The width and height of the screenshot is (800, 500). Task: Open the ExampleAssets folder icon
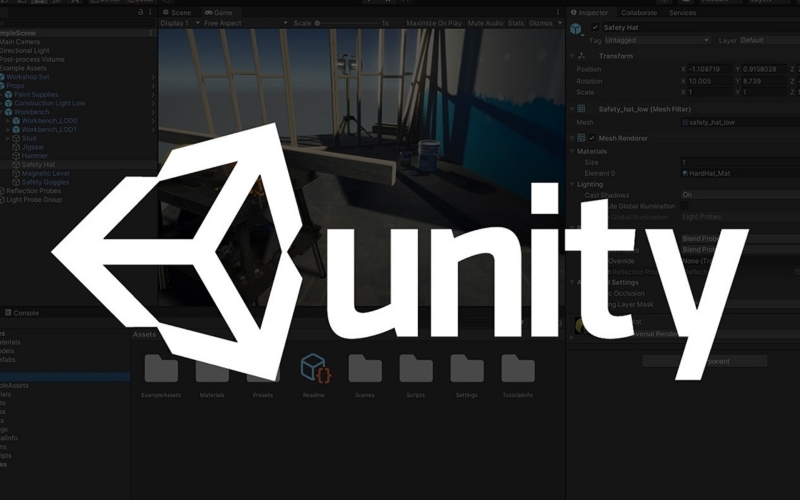tap(161, 368)
